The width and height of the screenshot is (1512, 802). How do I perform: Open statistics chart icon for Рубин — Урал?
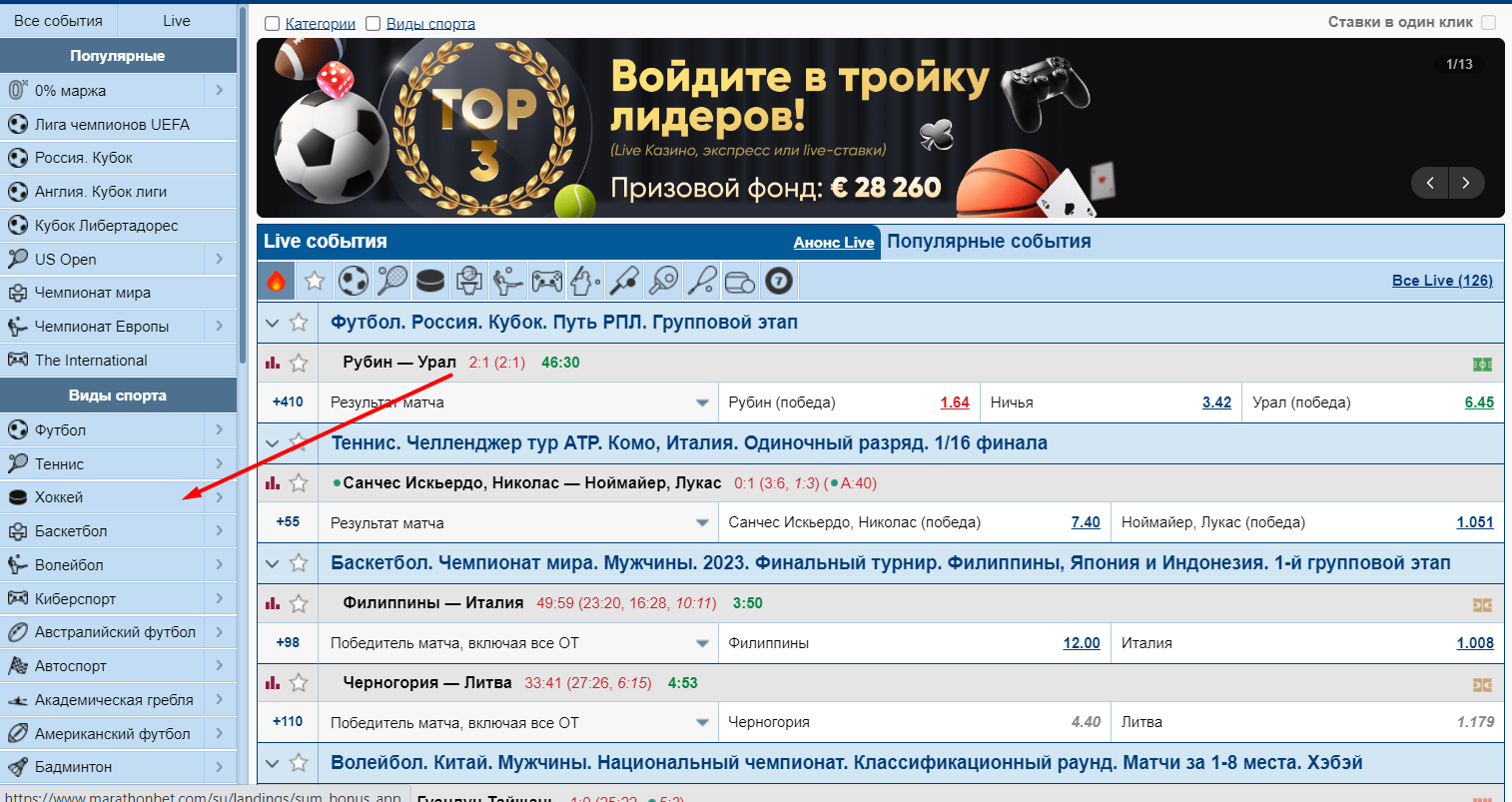(x=272, y=363)
